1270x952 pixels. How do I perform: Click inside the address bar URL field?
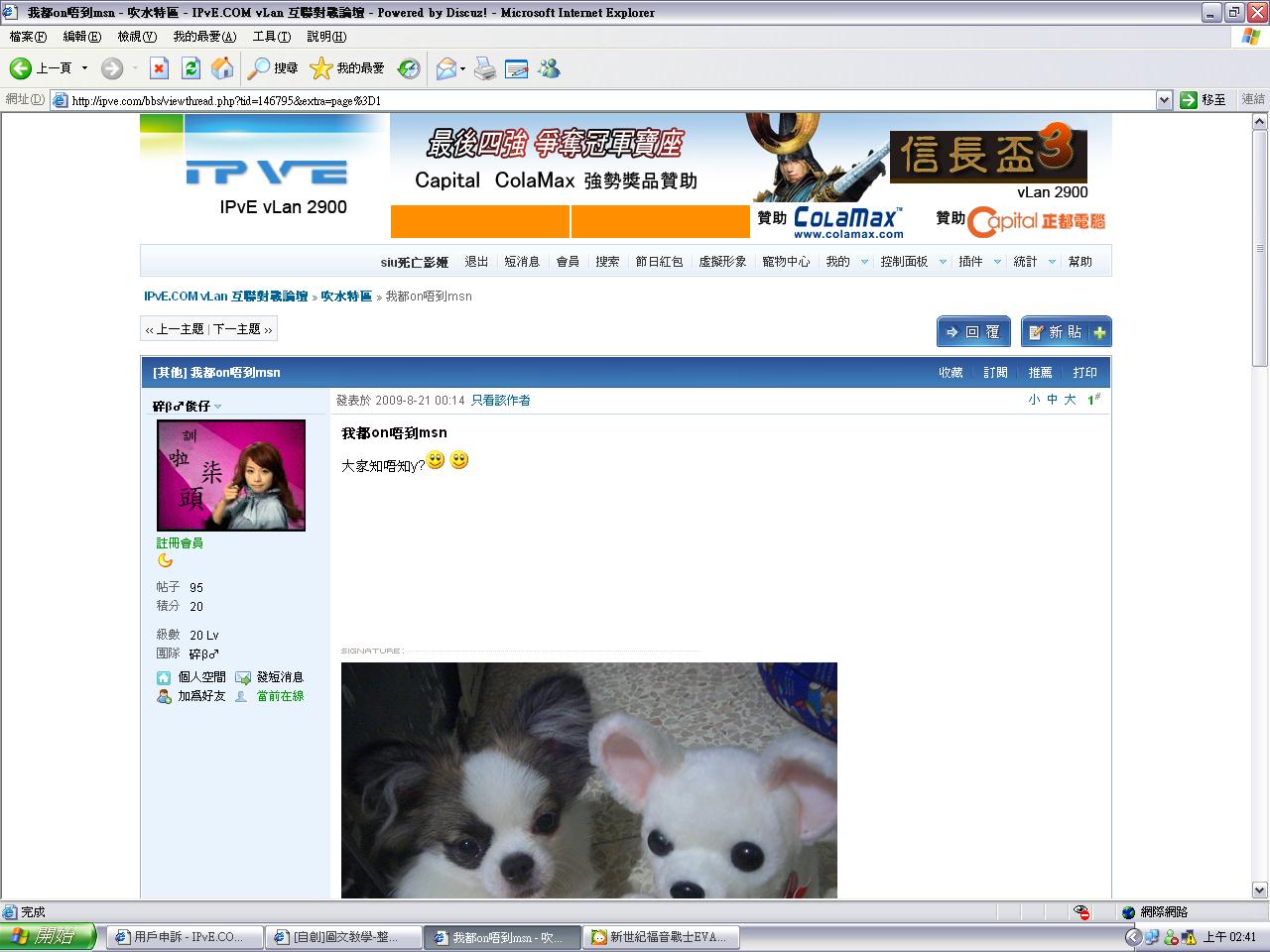point(595,100)
